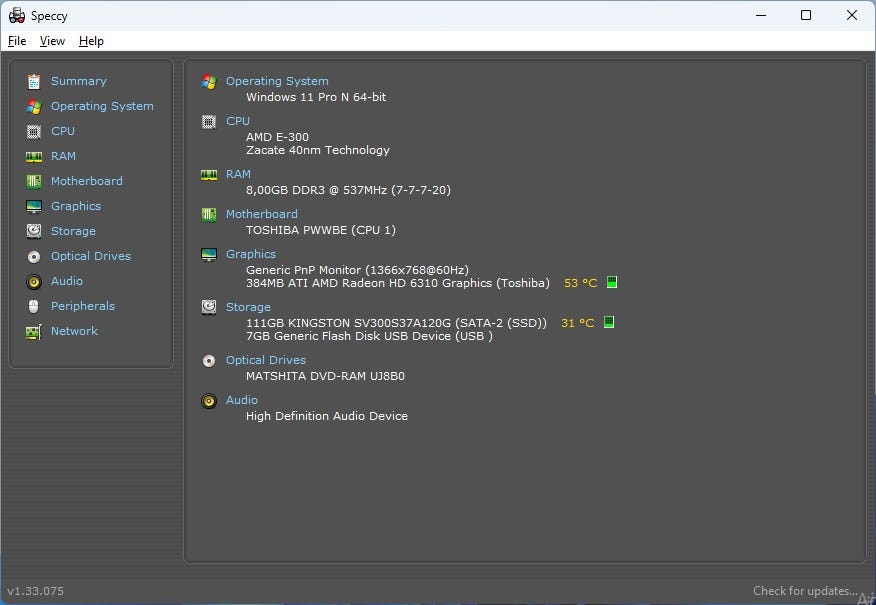Viewport: 876px width, 605px height.
Task: Click the Graphics monitor icon in summary panel
Action: click(x=209, y=255)
